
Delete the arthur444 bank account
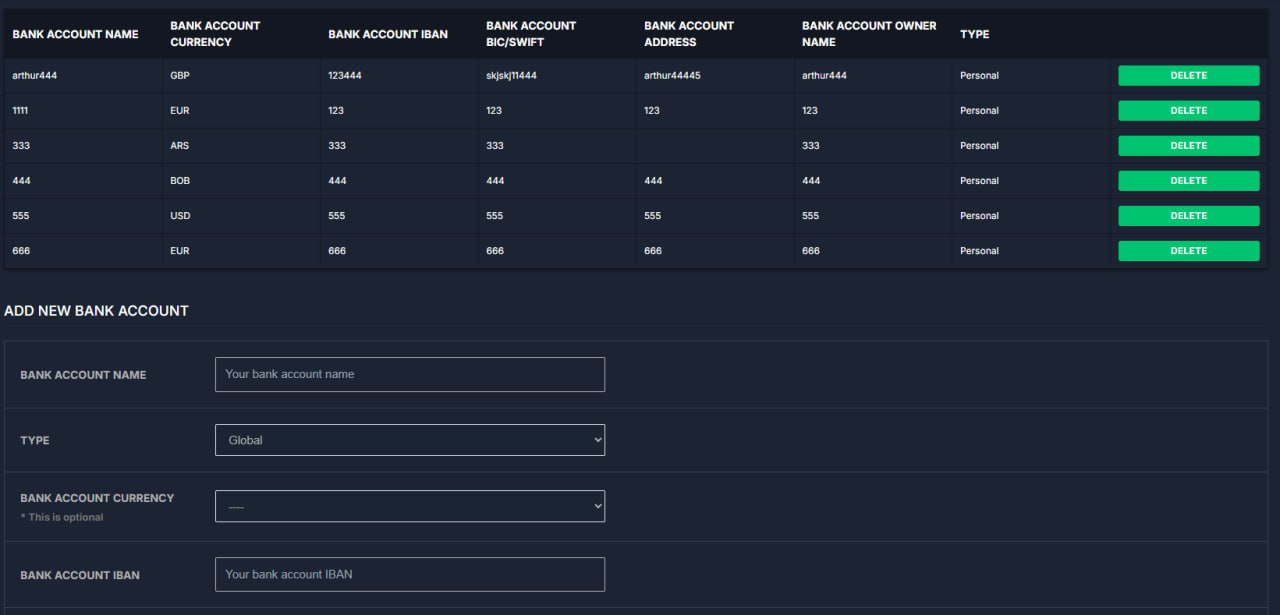(1188, 76)
